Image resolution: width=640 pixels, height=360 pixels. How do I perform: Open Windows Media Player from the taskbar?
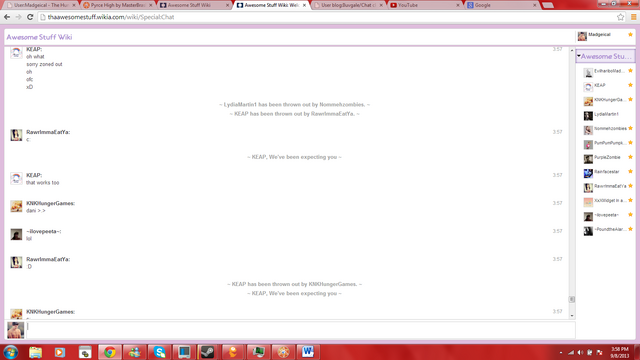[60, 352]
